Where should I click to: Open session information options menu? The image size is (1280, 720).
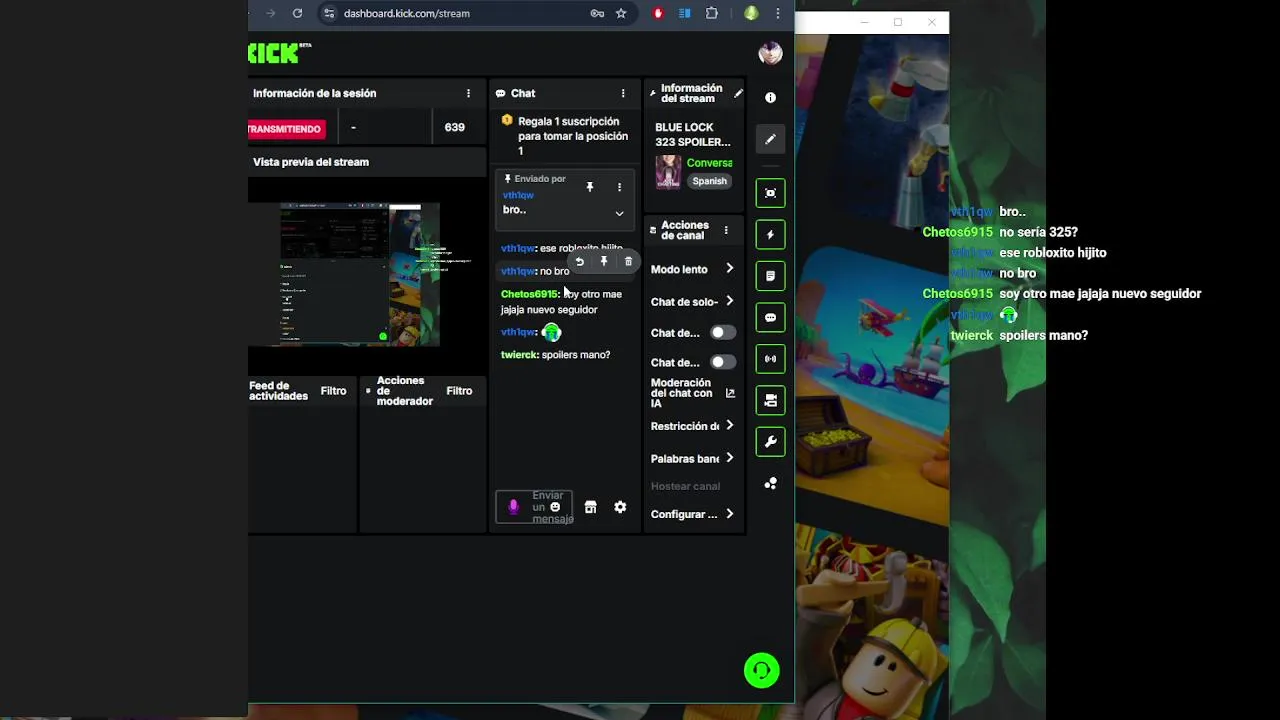[468, 93]
